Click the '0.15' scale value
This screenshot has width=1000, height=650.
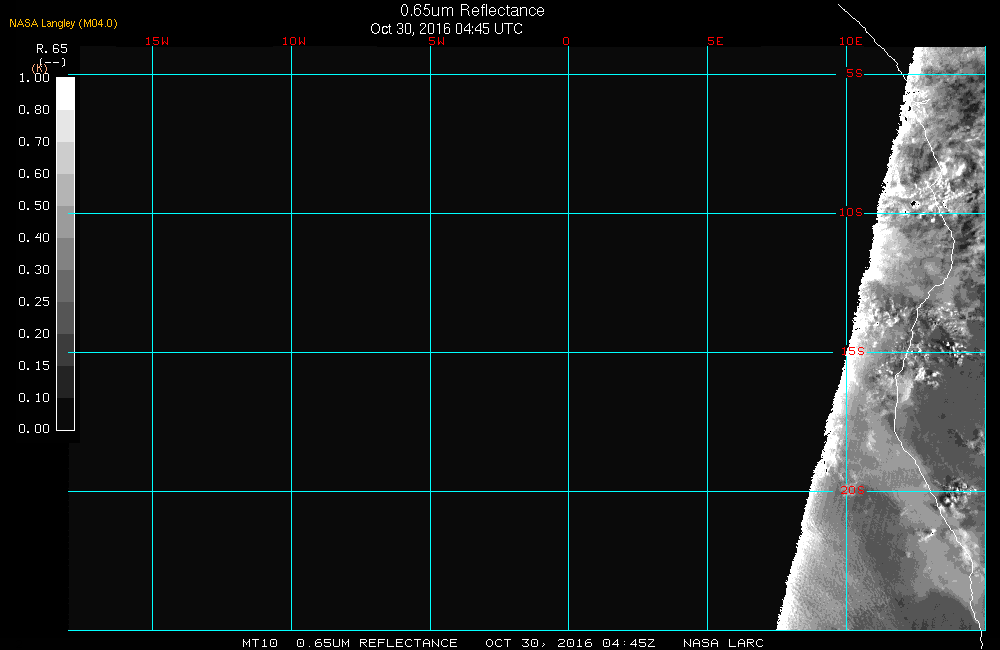(x=34, y=366)
